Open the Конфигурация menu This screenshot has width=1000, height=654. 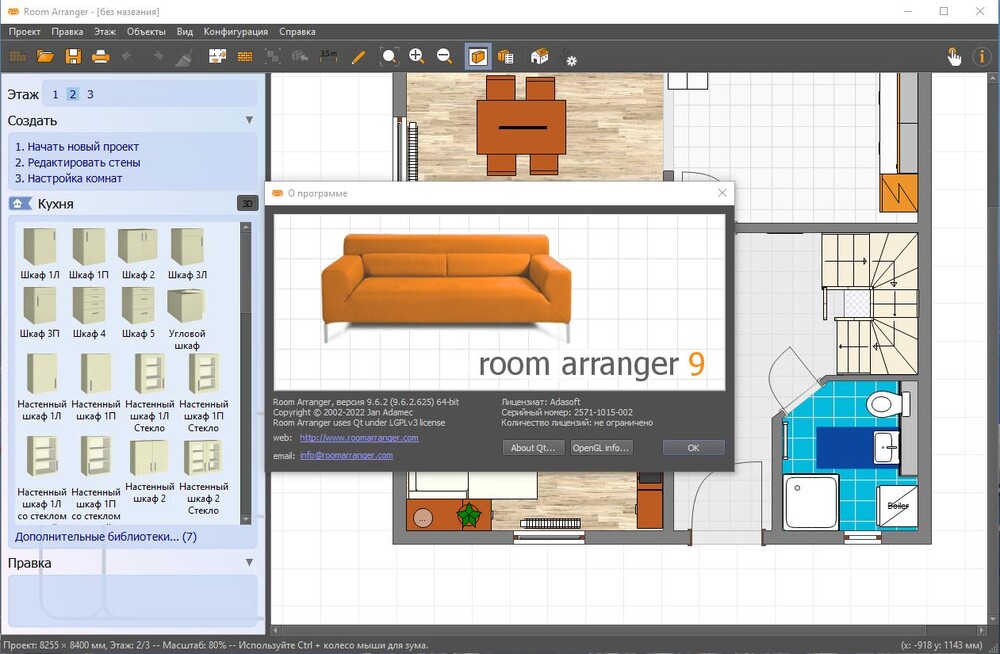pos(236,31)
